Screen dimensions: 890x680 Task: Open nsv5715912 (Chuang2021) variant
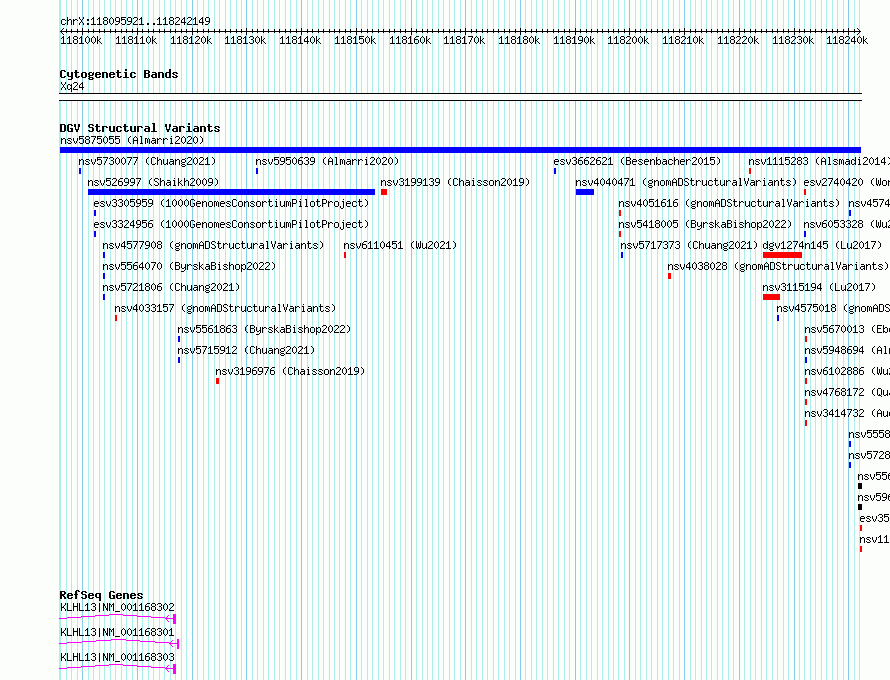pyautogui.click(x=246, y=350)
